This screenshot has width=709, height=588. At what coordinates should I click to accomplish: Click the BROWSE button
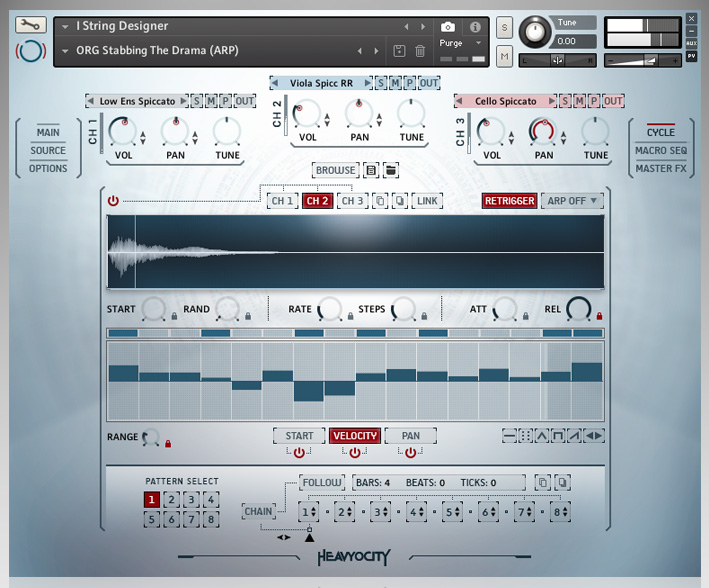(x=335, y=171)
